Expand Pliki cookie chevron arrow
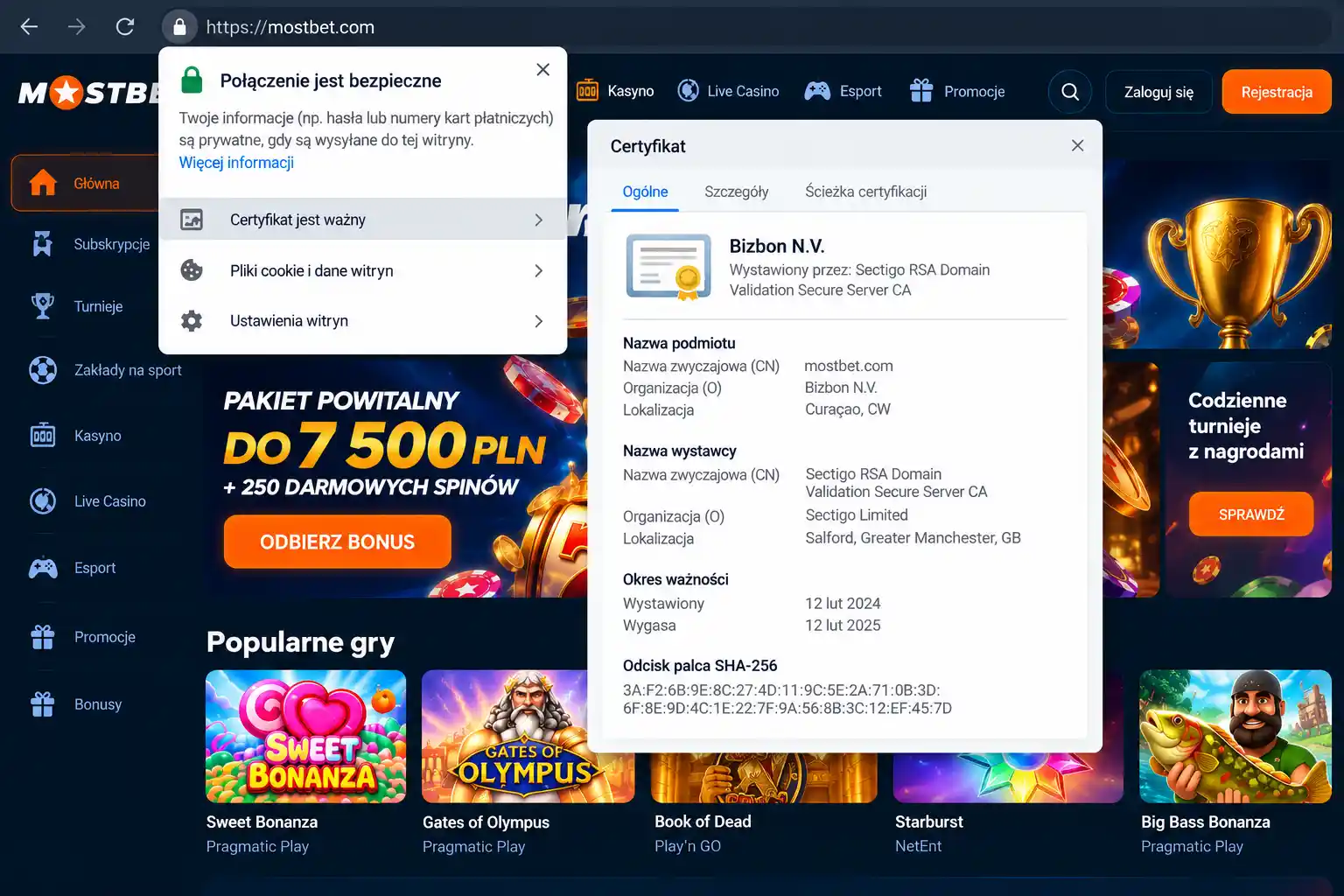The height and width of the screenshot is (896, 1344). tap(538, 270)
